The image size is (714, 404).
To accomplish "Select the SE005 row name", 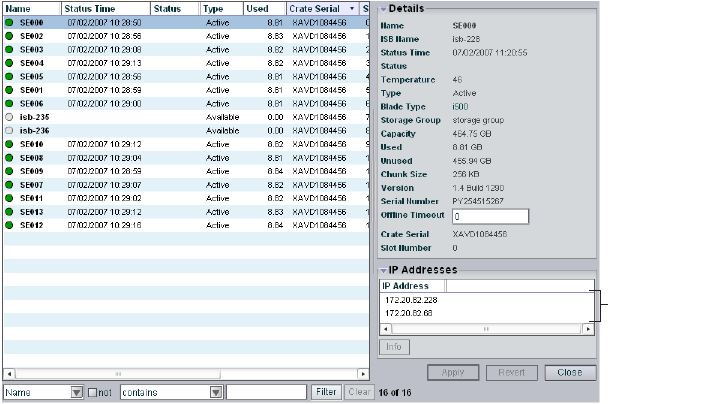I will tap(32, 77).
